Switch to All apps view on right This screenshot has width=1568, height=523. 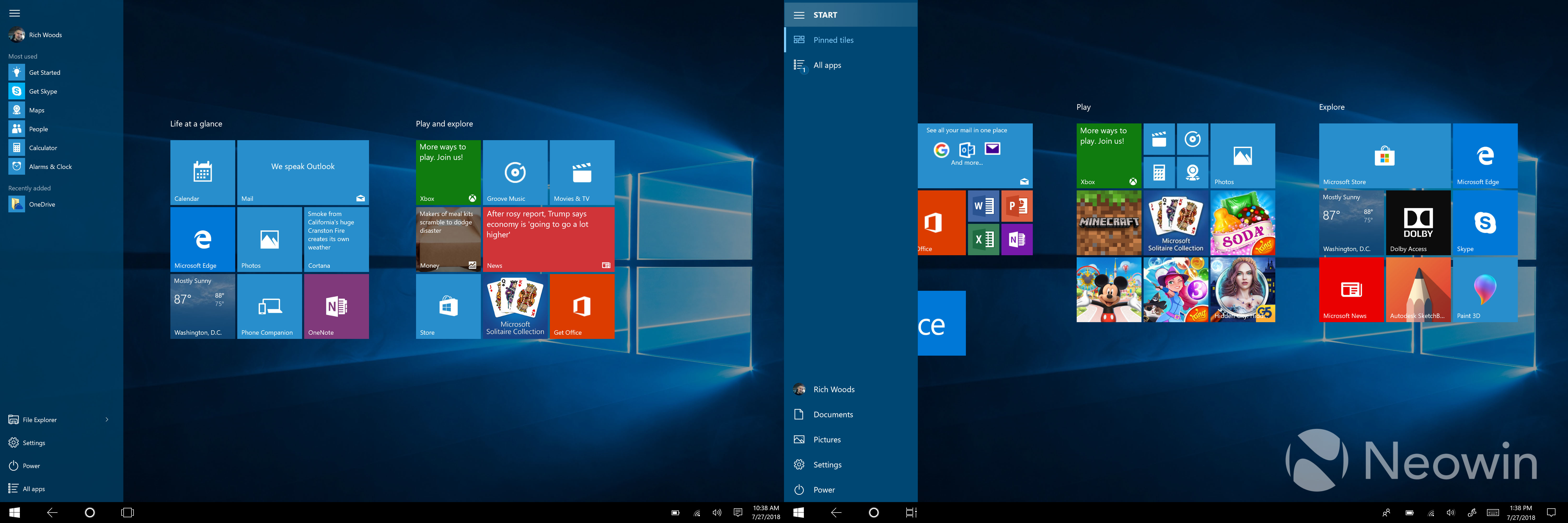[827, 65]
